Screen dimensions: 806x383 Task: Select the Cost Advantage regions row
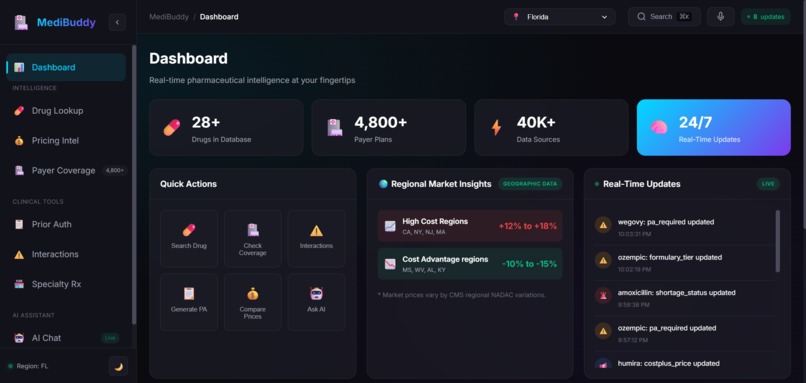point(470,264)
